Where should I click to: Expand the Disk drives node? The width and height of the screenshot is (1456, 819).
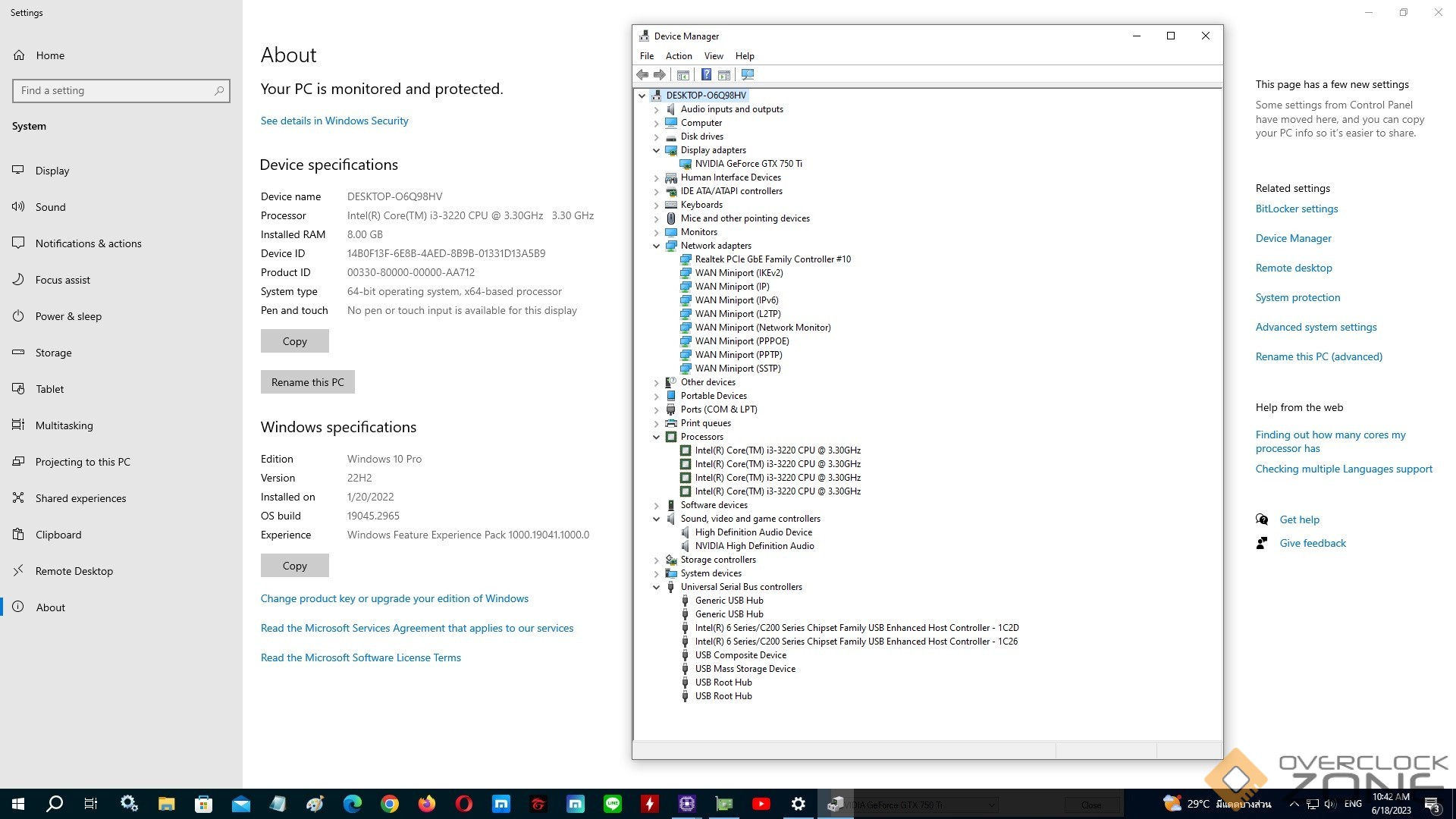tap(657, 136)
